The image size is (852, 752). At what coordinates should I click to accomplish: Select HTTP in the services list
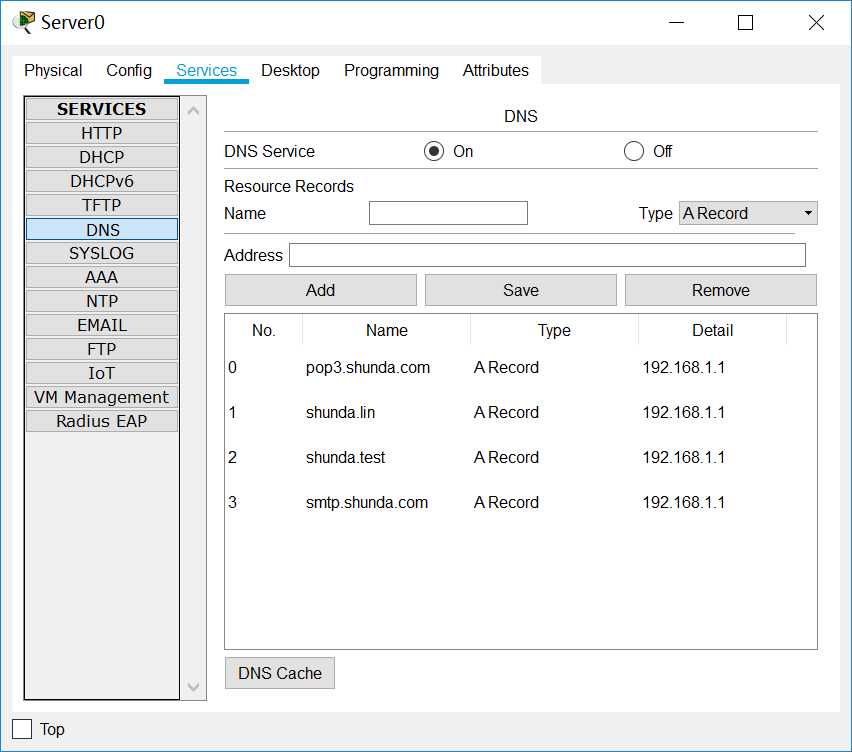(102, 133)
